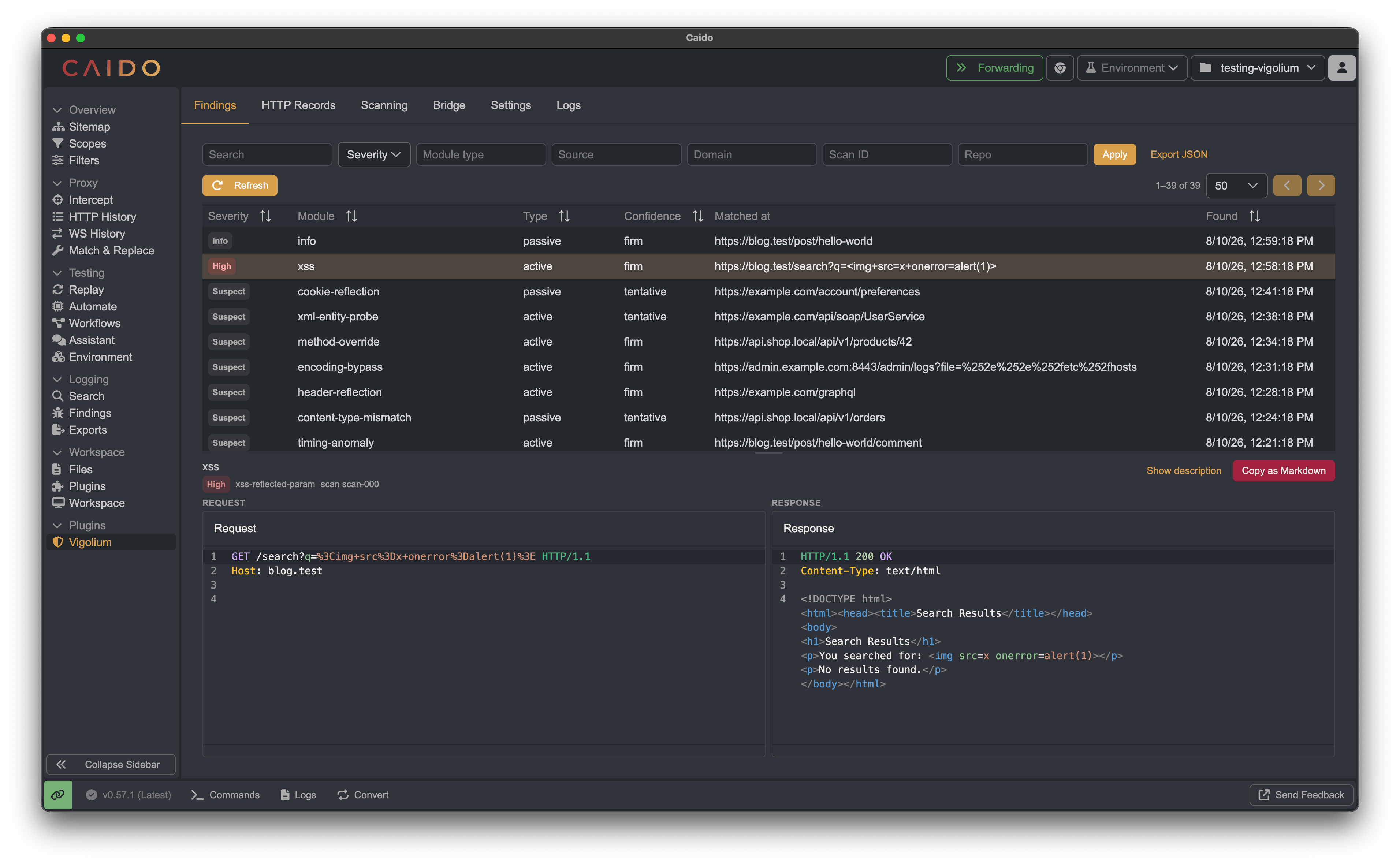Focus the Search filter field
The image size is (1400, 866).
pyautogui.click(x=267, y=154)
